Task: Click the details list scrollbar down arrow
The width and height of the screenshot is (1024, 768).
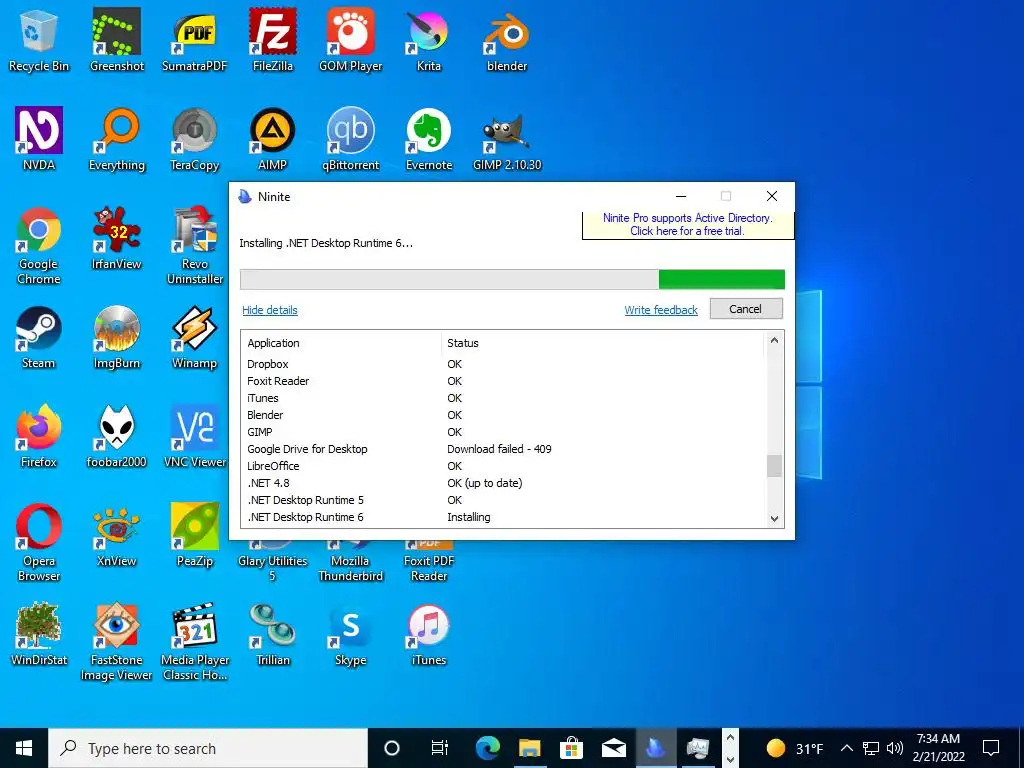Action: [774, 519]
